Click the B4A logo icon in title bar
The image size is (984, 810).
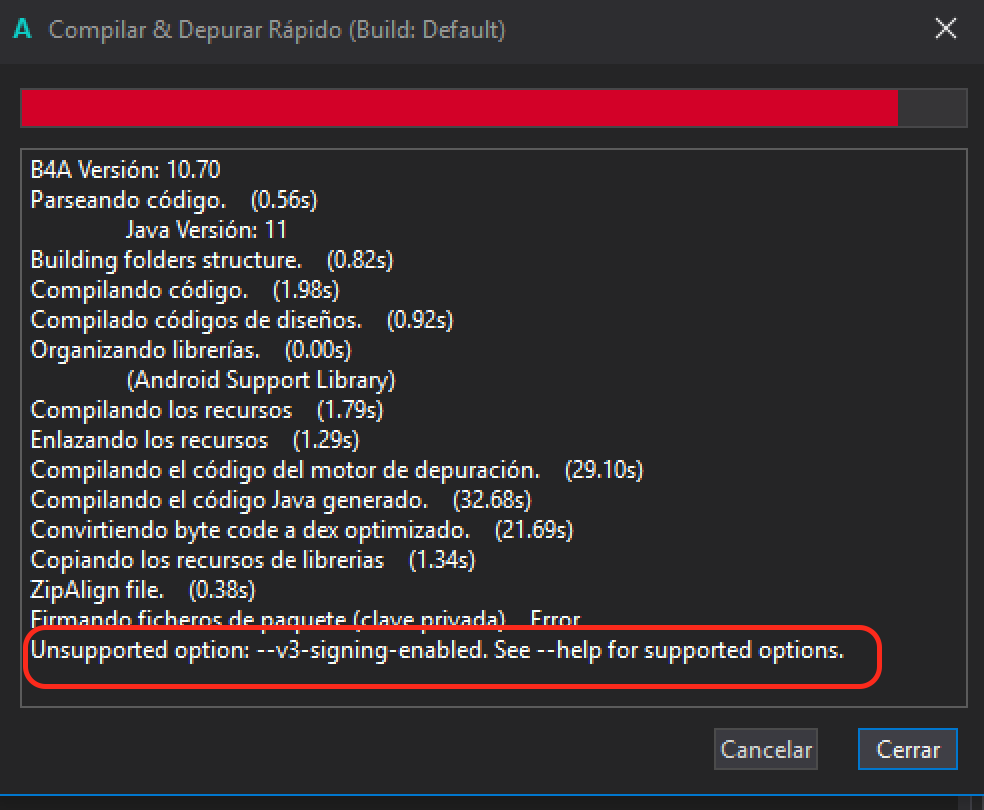point(22,29)
